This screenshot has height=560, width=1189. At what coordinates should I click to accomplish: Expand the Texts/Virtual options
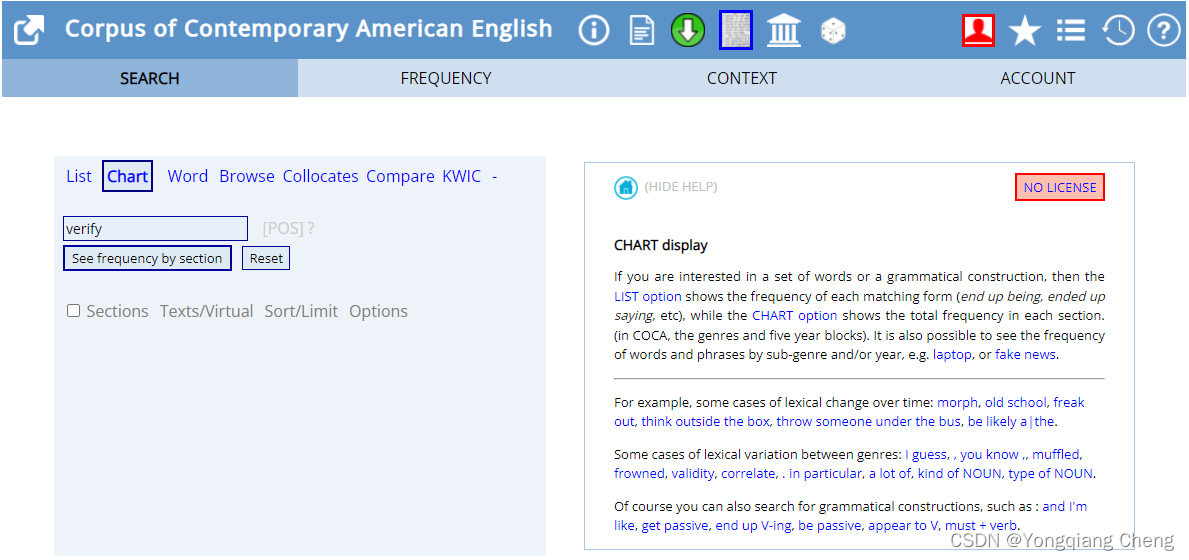[206, 311]
